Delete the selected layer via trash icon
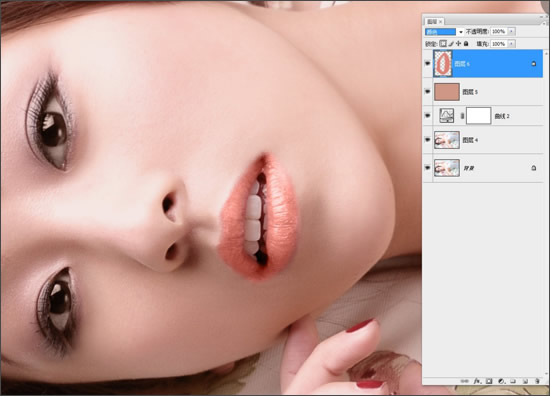This screenshot has height=396, width=550. coord(537,381)
